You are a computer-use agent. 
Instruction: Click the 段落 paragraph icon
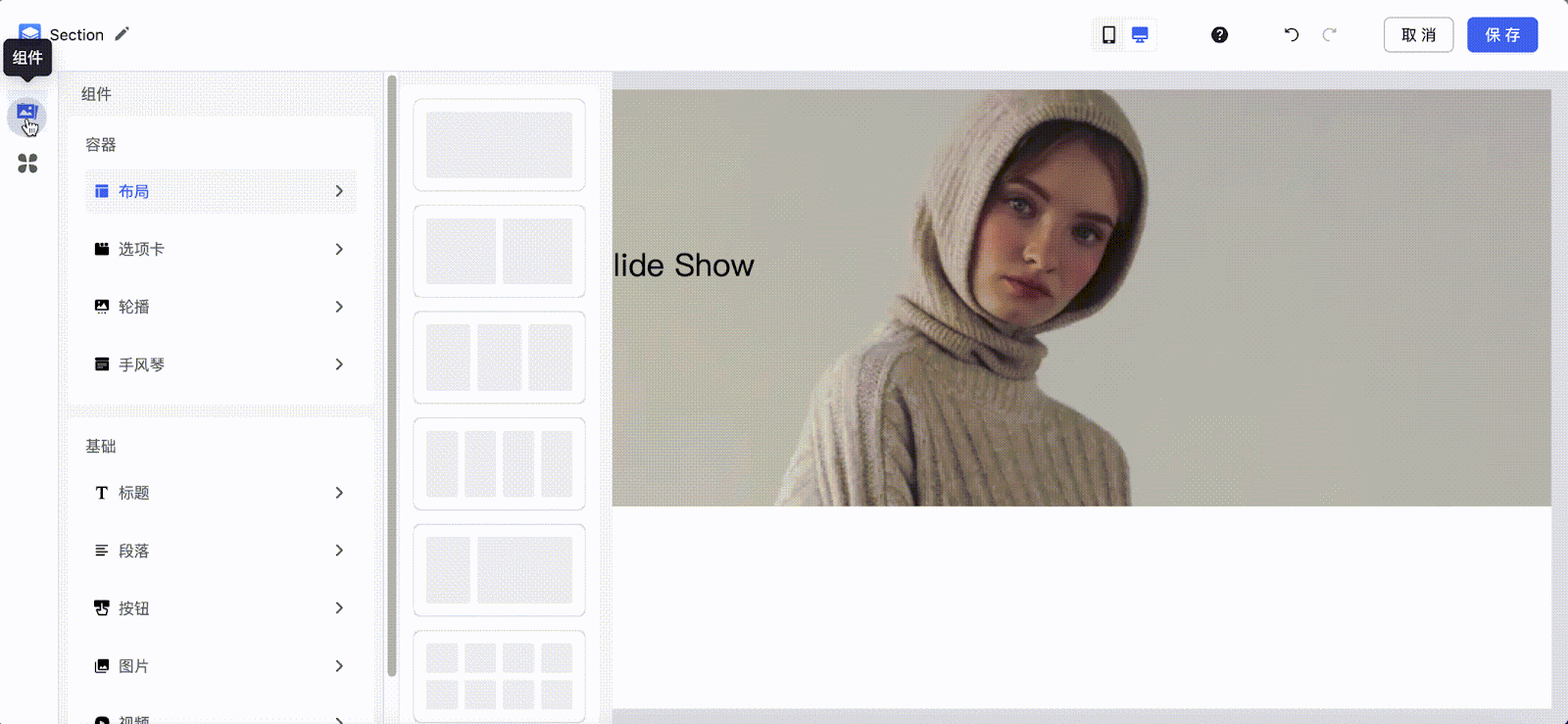tap(101, 551)
